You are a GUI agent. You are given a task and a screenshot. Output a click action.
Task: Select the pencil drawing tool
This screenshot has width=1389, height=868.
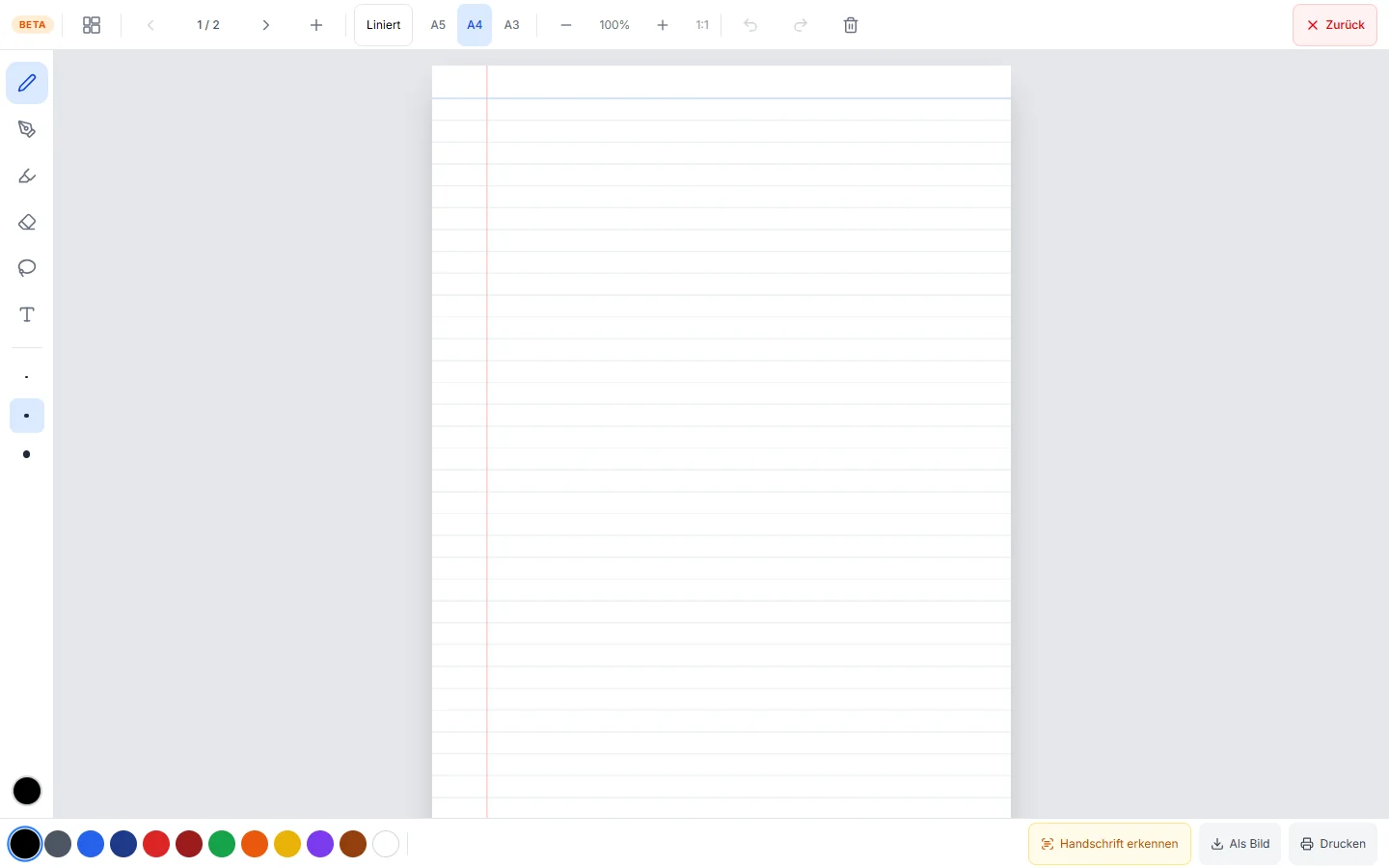point(27,83)
